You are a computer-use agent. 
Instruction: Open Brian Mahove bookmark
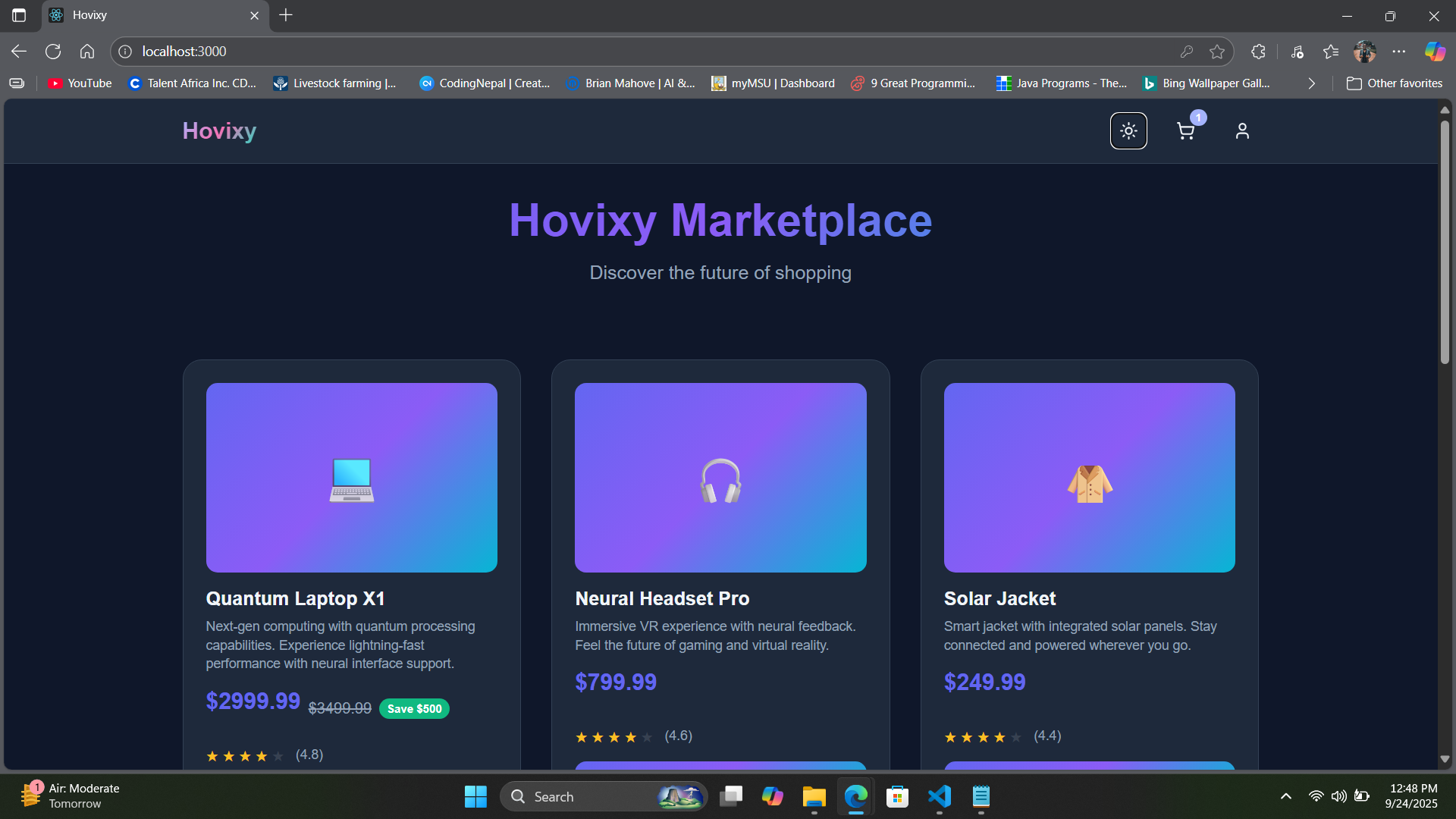631,83
